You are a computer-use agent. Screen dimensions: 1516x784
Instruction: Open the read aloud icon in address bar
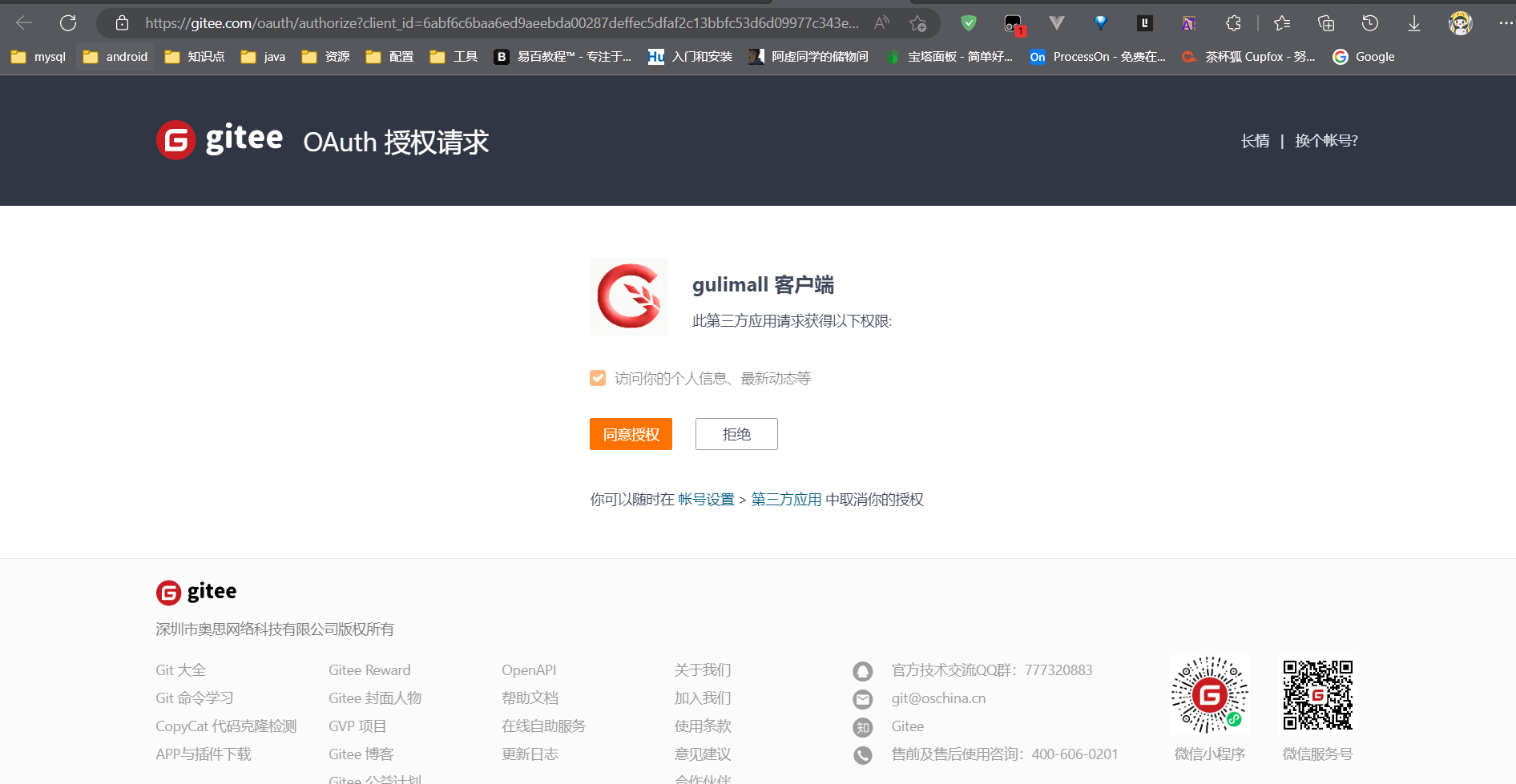881,23
